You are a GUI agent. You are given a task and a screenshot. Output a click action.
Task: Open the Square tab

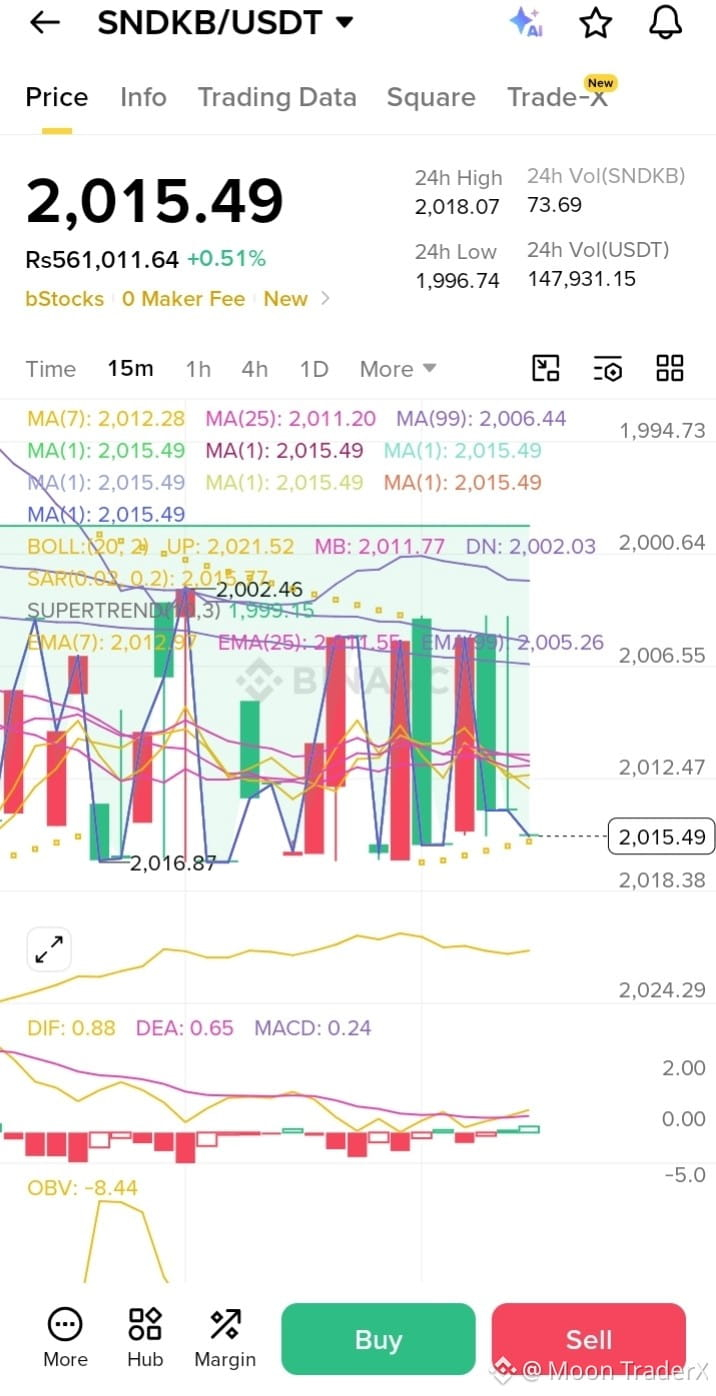pyautogui.click(x=431, y=97)
